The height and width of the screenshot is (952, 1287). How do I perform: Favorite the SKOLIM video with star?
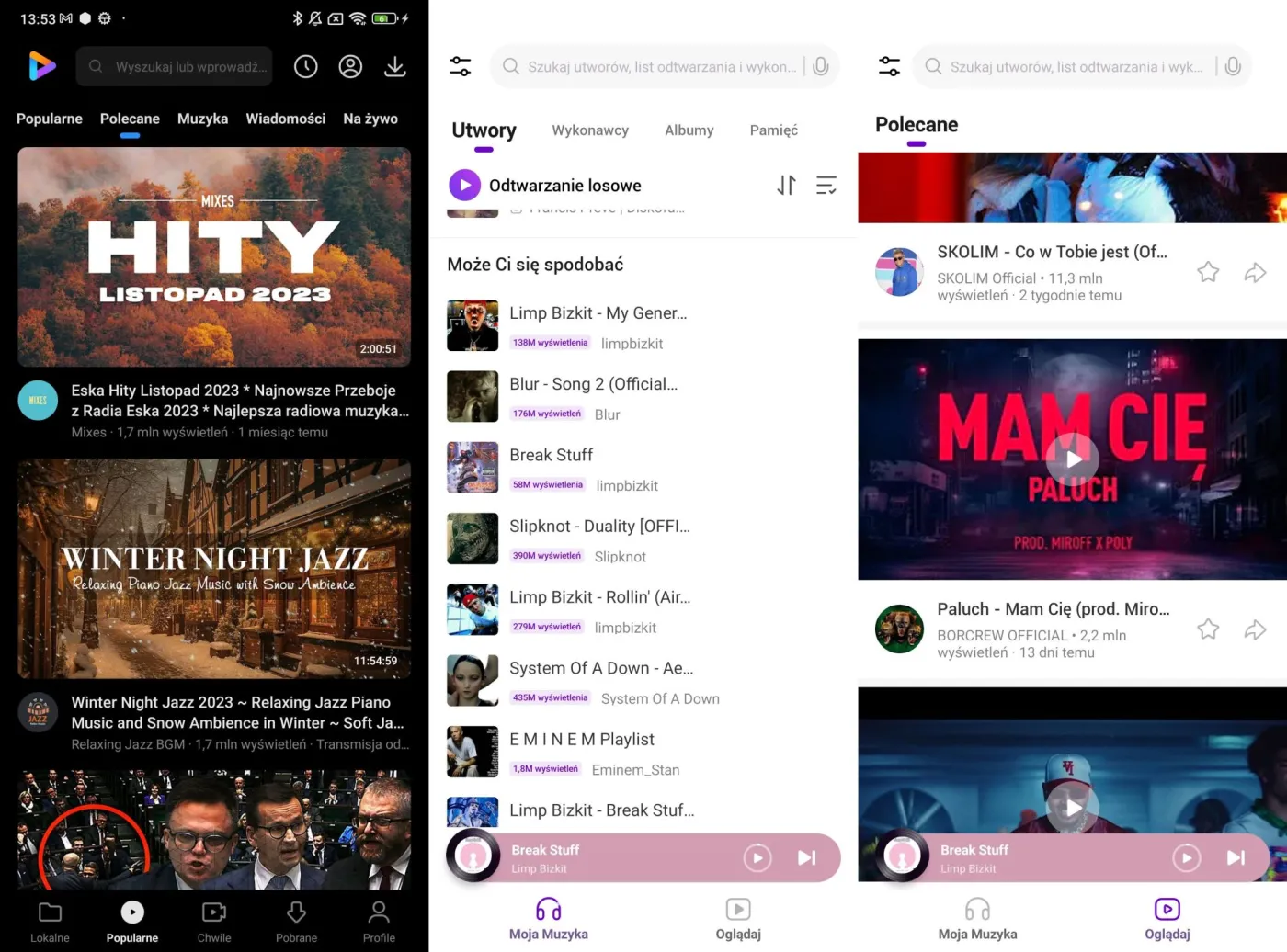(1208, 272)
